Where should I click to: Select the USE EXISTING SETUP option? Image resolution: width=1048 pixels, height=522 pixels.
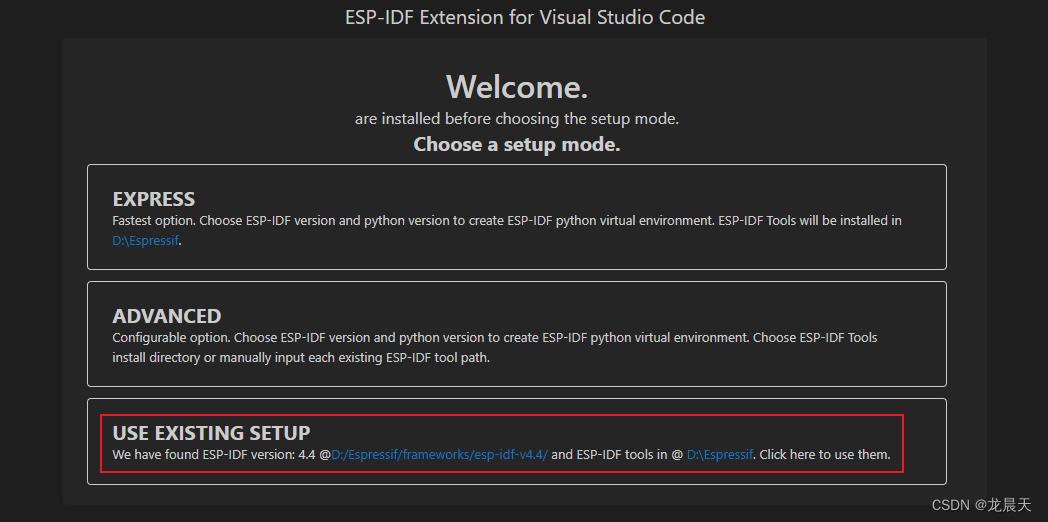pyautogui.click(x=517, y=442)
